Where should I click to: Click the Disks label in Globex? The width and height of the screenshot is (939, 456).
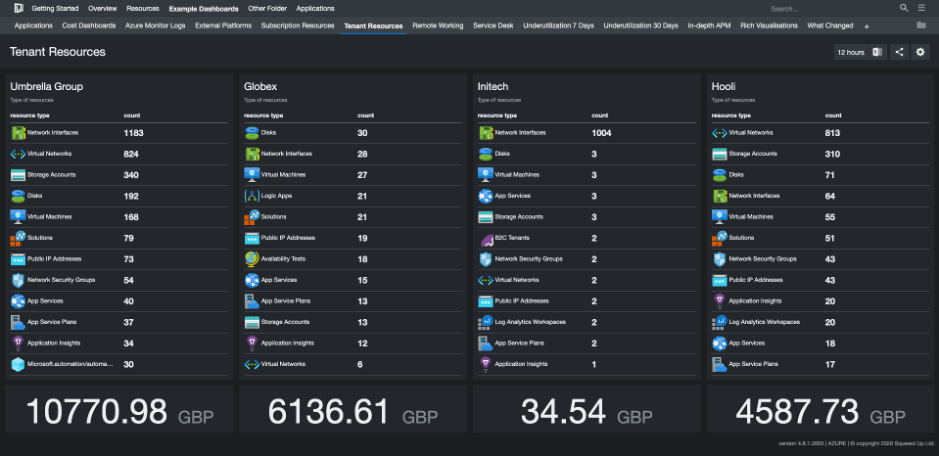(269, 133)
